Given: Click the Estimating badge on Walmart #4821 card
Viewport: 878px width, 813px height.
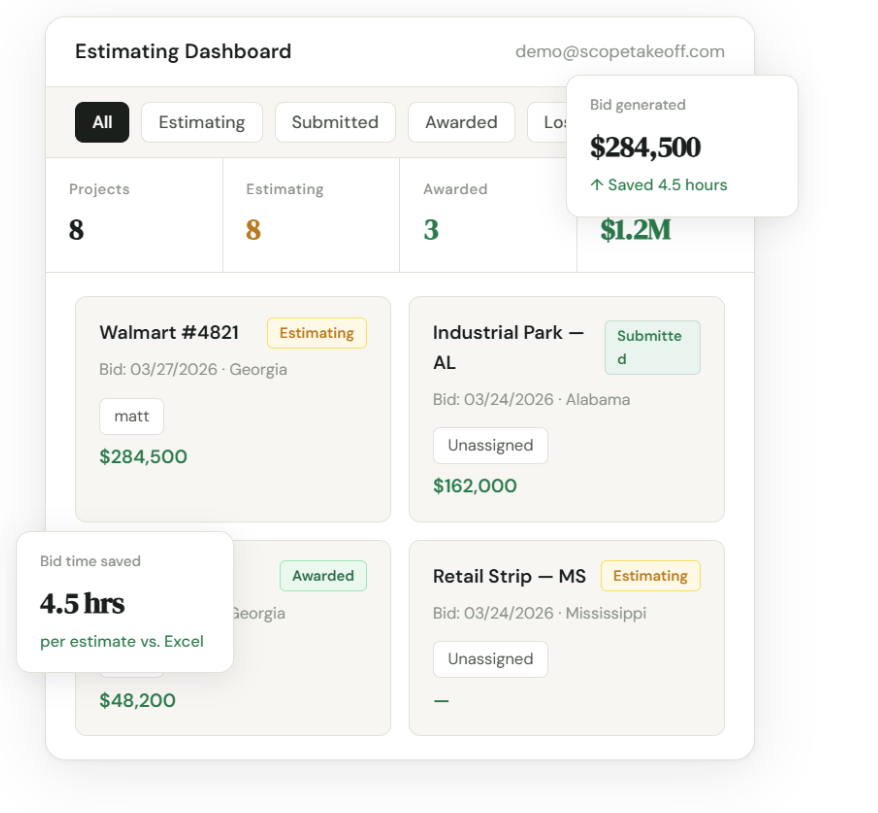Looking at the screenshot, I should point(316,333).
